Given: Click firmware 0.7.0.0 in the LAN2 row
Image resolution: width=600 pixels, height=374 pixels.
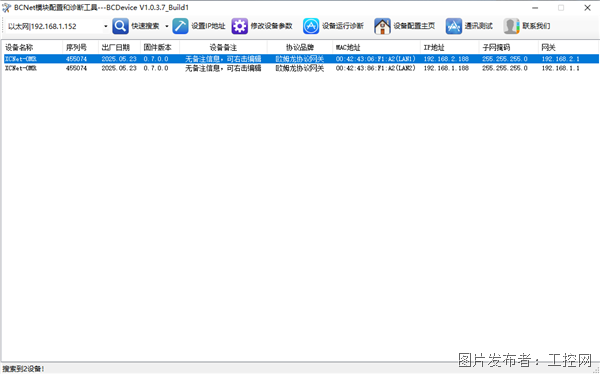Looking at the screenshot, I should click(x=156, y=68).
